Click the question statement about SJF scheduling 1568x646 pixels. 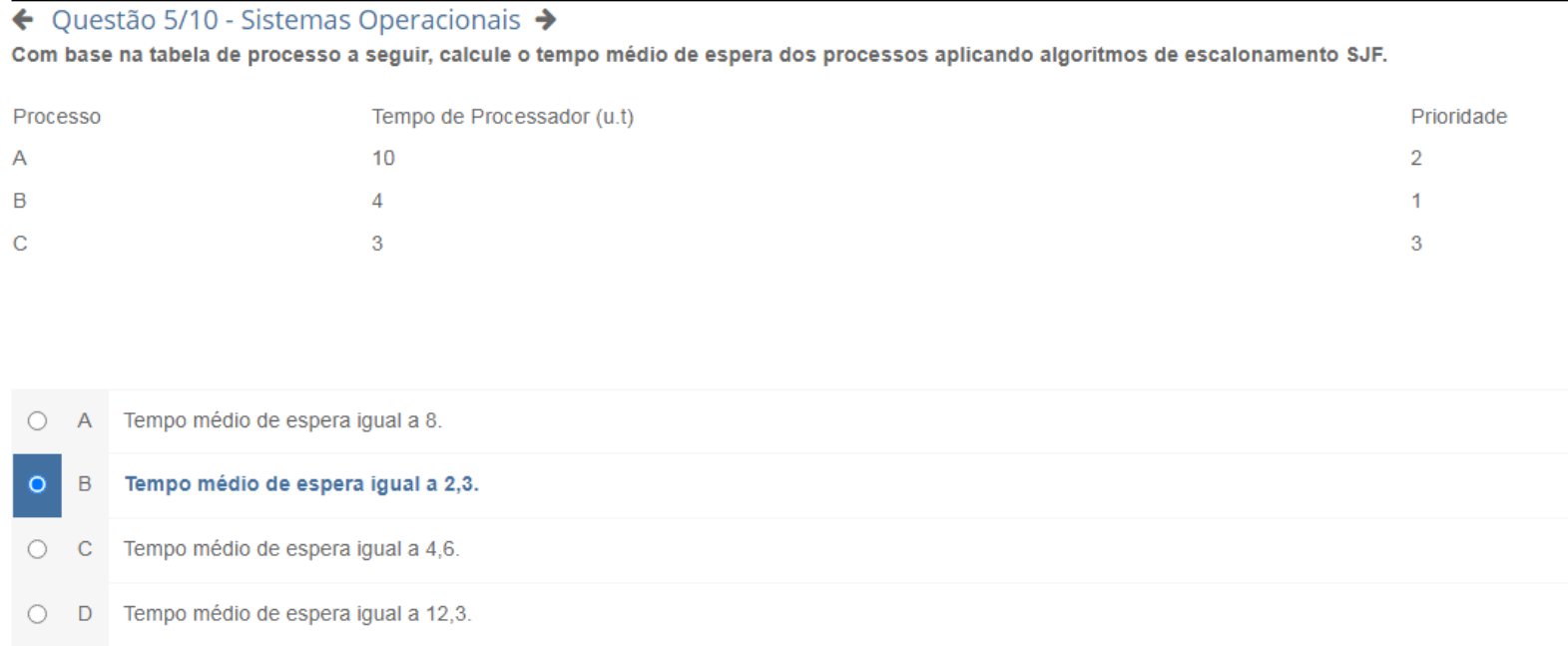[699, 55]
